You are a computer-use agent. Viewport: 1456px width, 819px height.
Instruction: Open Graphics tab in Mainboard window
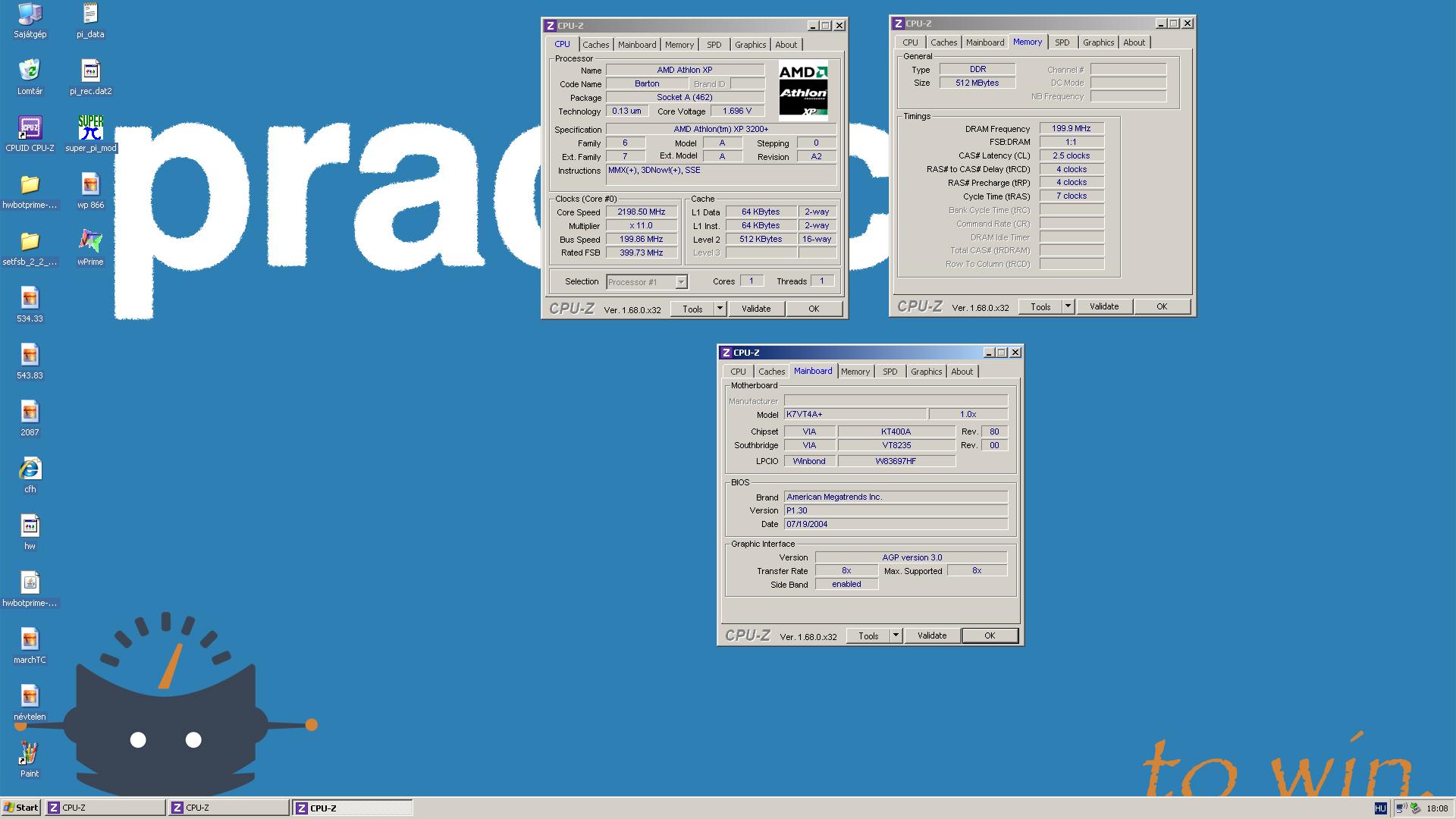pyautogui.click(x=926, y=372)
